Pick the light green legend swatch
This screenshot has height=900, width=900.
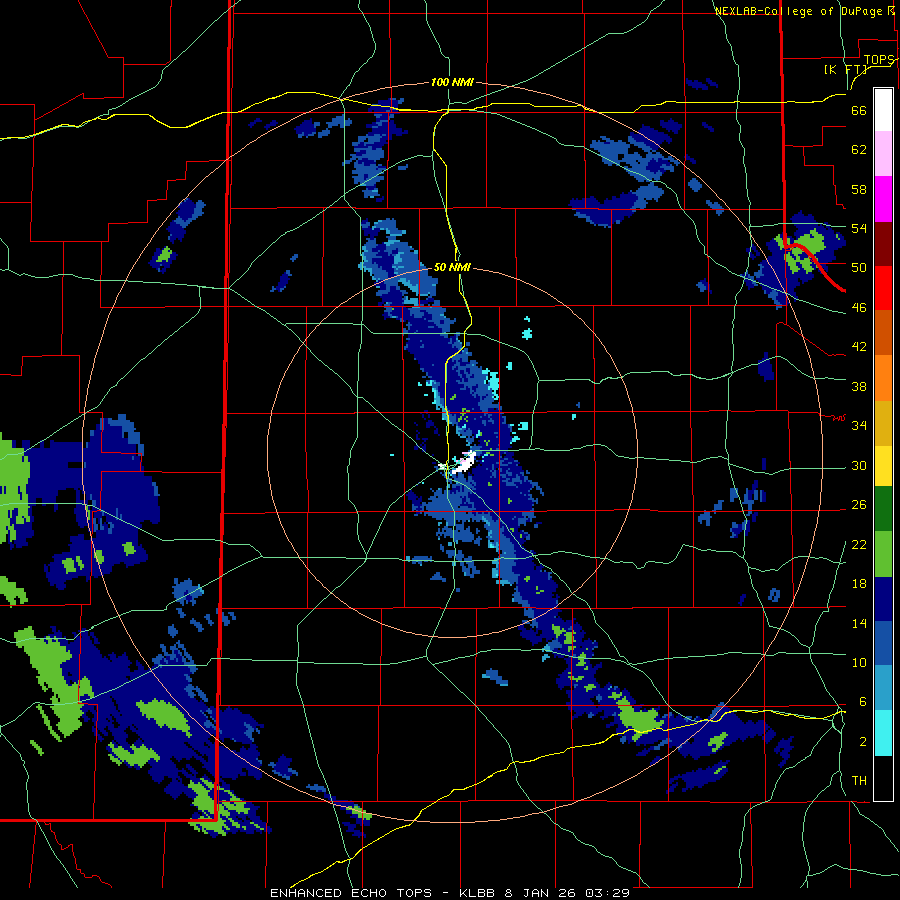coord(883,554)
